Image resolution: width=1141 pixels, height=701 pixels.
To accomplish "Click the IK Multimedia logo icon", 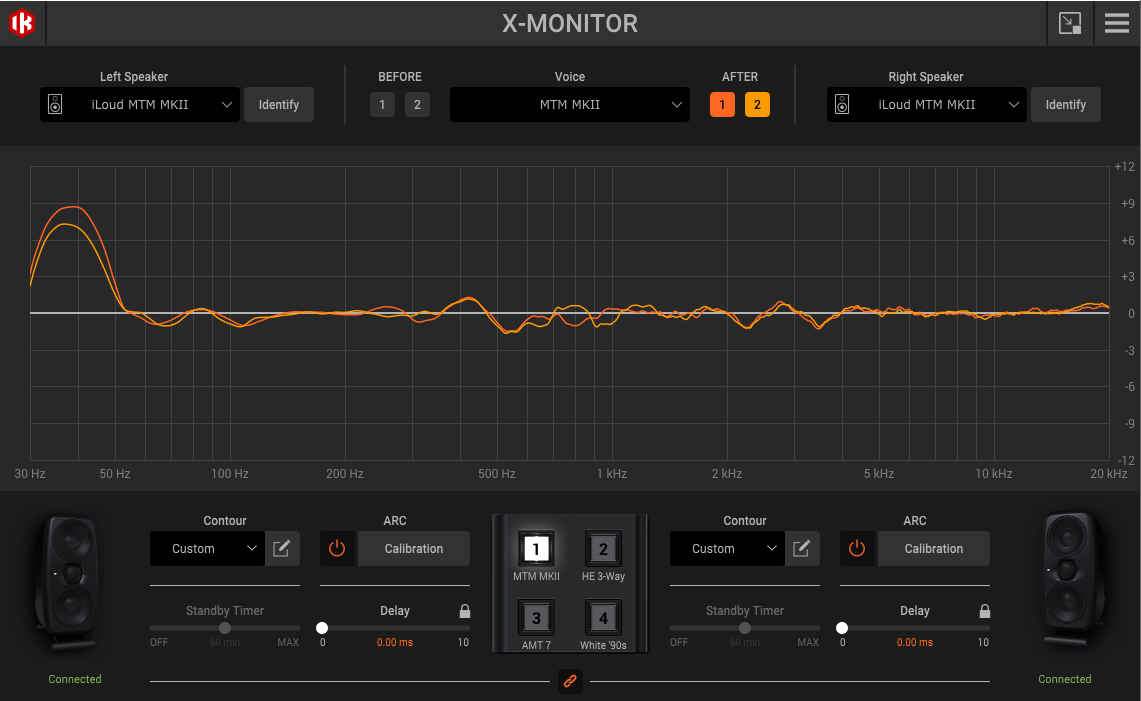I will click(x=22, y=23).
